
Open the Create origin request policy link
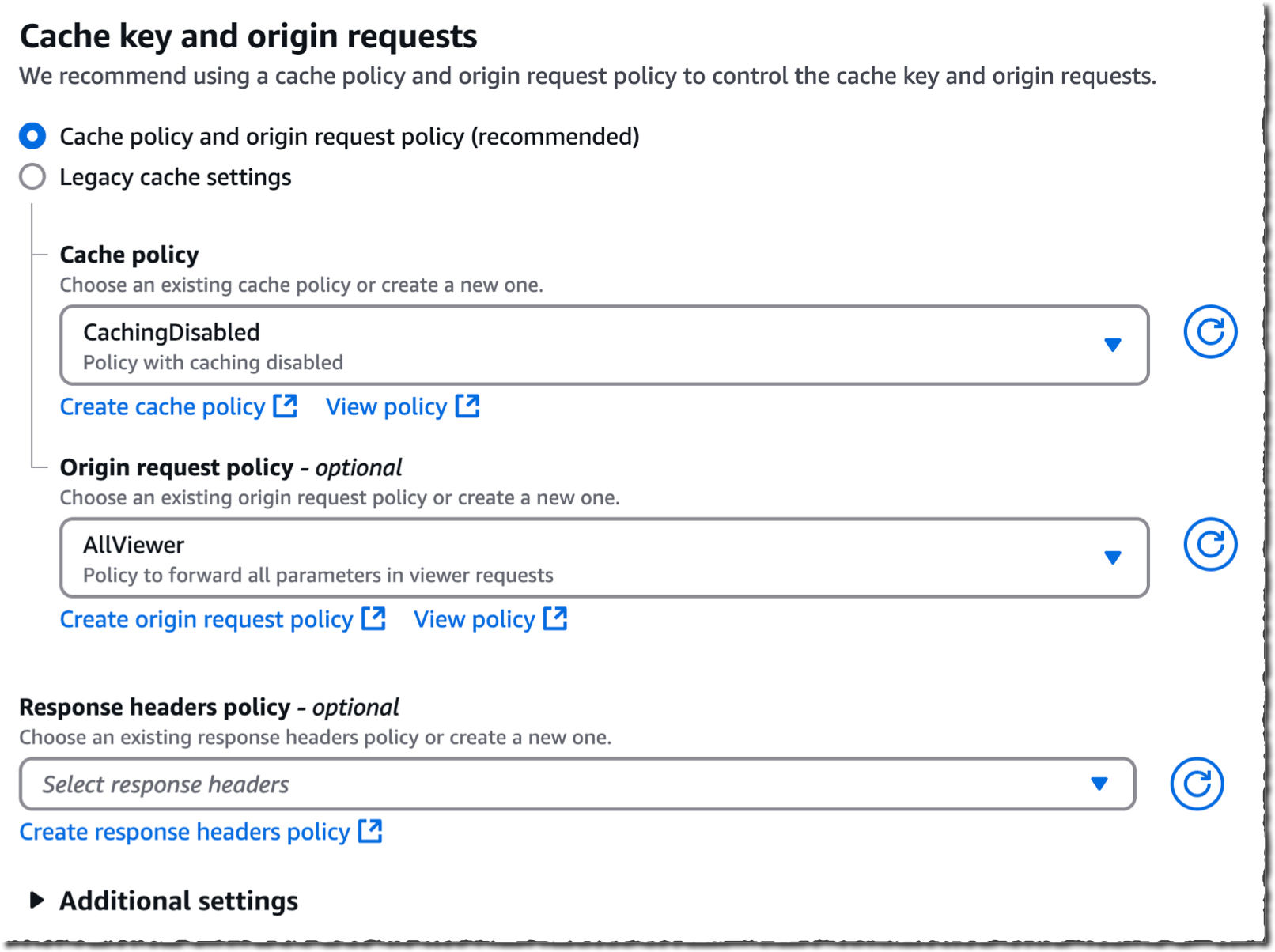click(x=206, y=620)
